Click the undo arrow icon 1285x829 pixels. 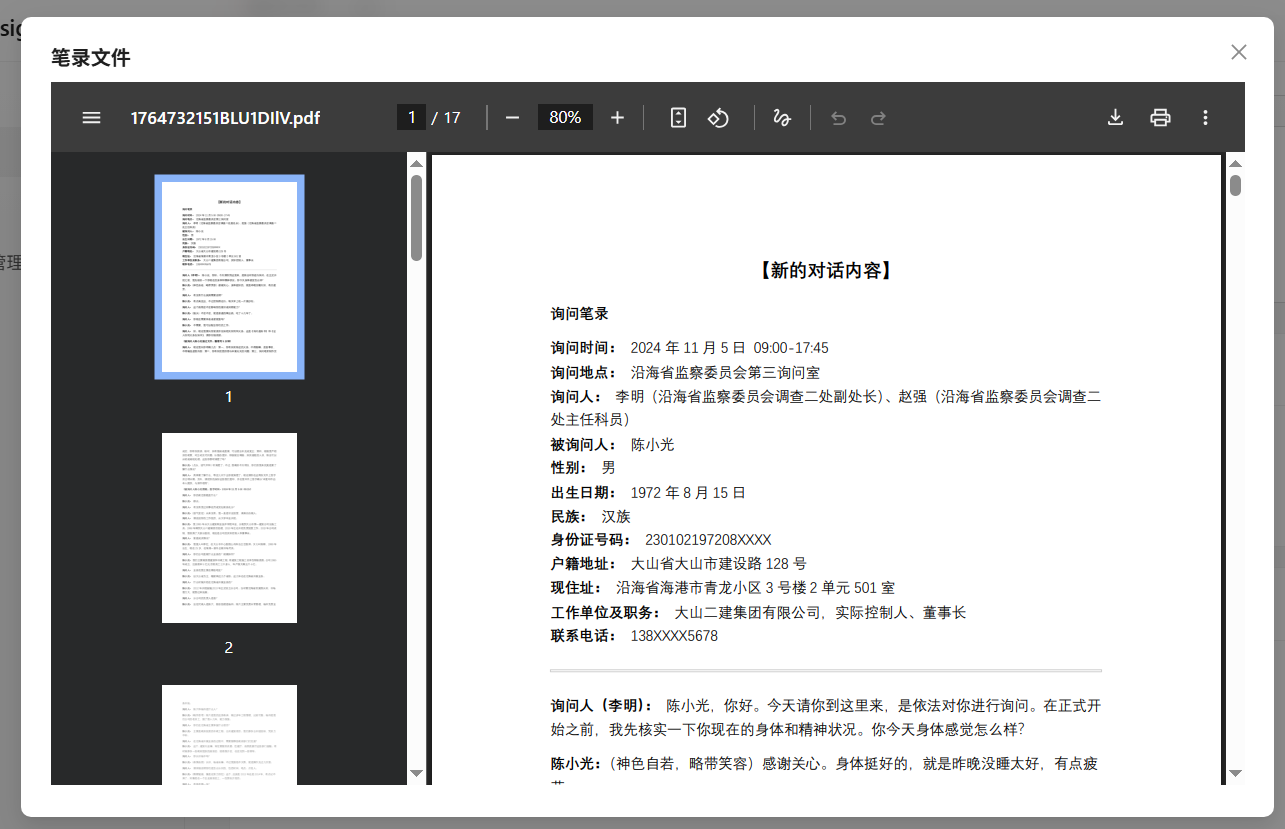point(838,118)
